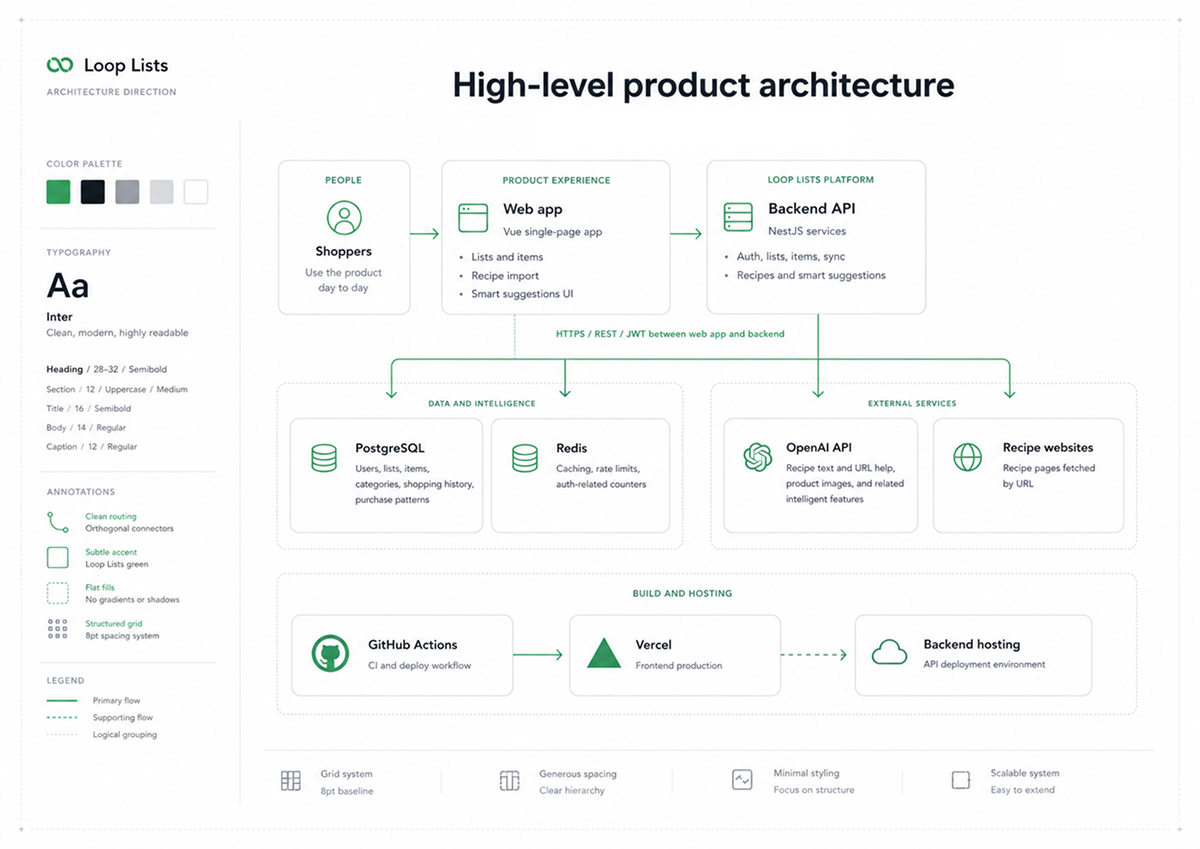This screenshot has width=1200, height=849.
Task: Select the medium gray palette swatch
Action: click(x=127, y=192)
